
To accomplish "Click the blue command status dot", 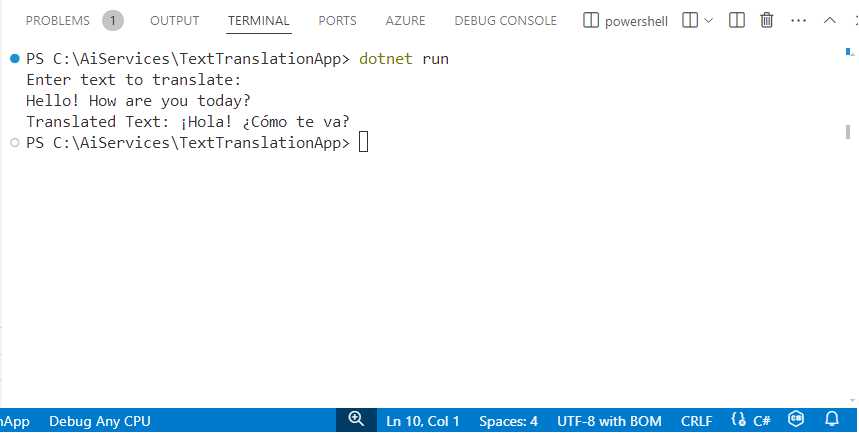I will 15,59.
